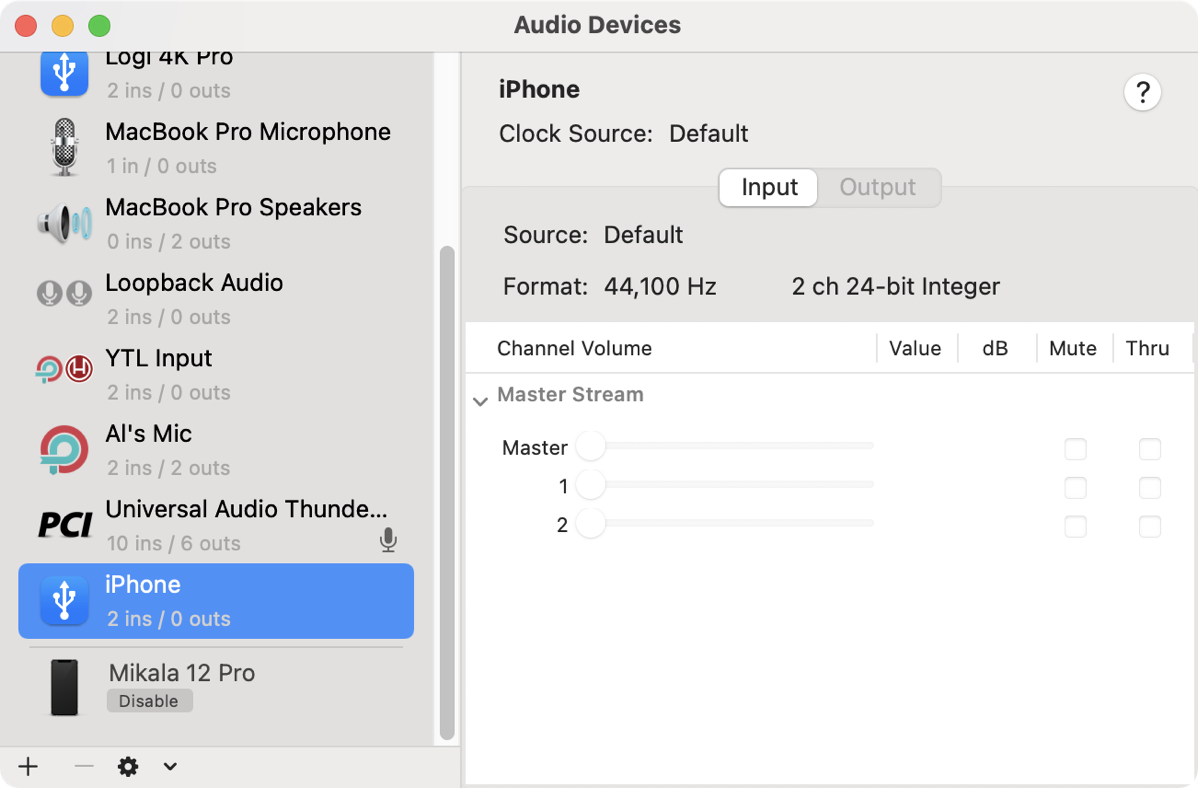This screenshot has width=1198, height=788.
Task: Select the MacBook Pro Speakers icon
Action: pos(65,223)
